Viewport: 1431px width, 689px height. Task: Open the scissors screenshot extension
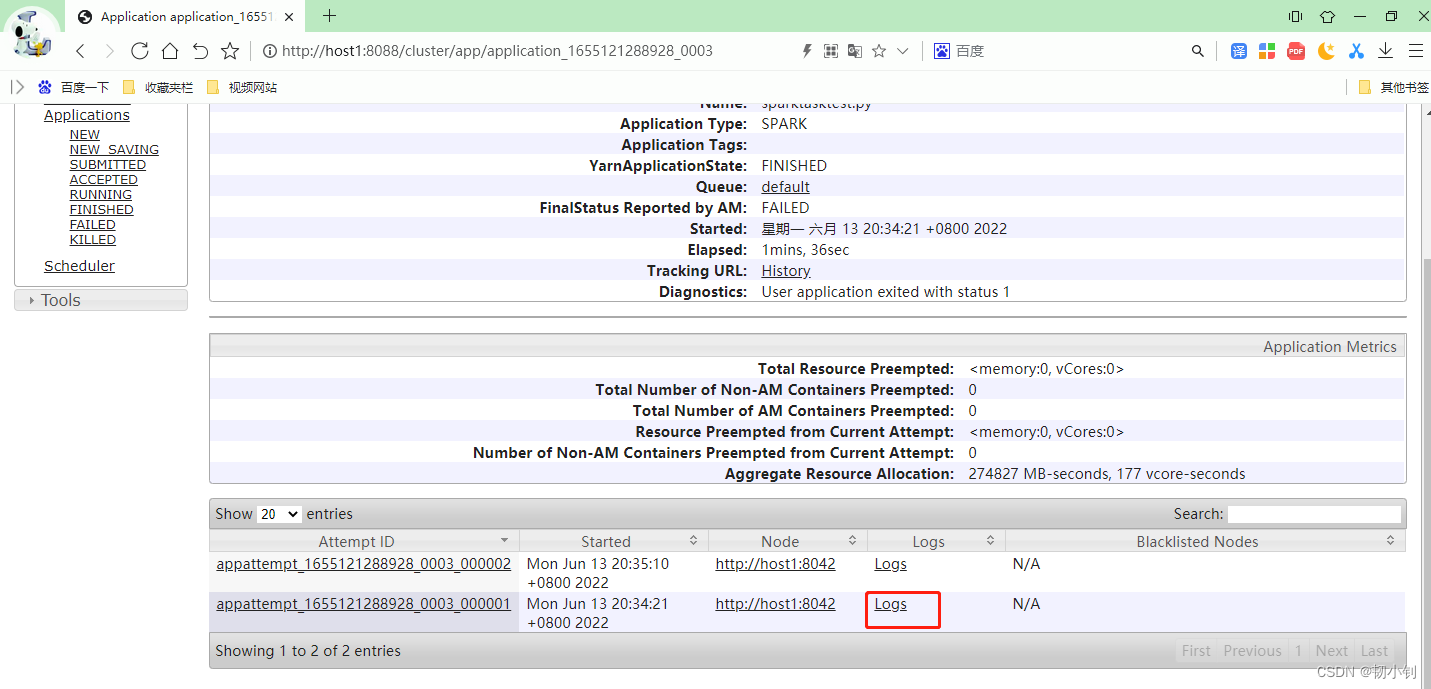1356,50
